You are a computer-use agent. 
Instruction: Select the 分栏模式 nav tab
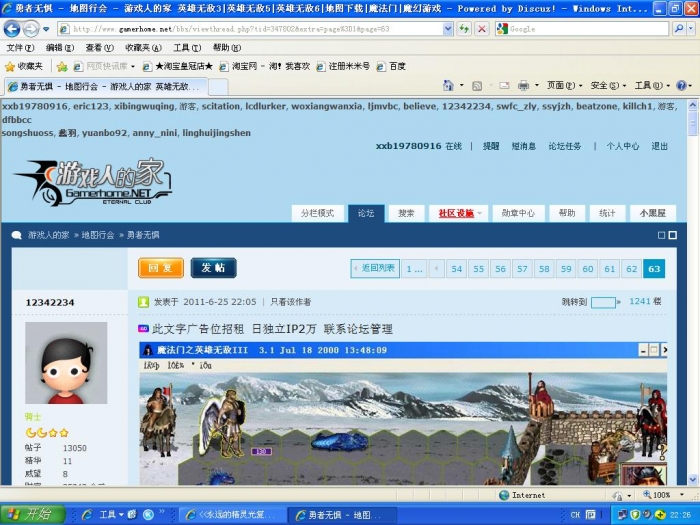317,213
